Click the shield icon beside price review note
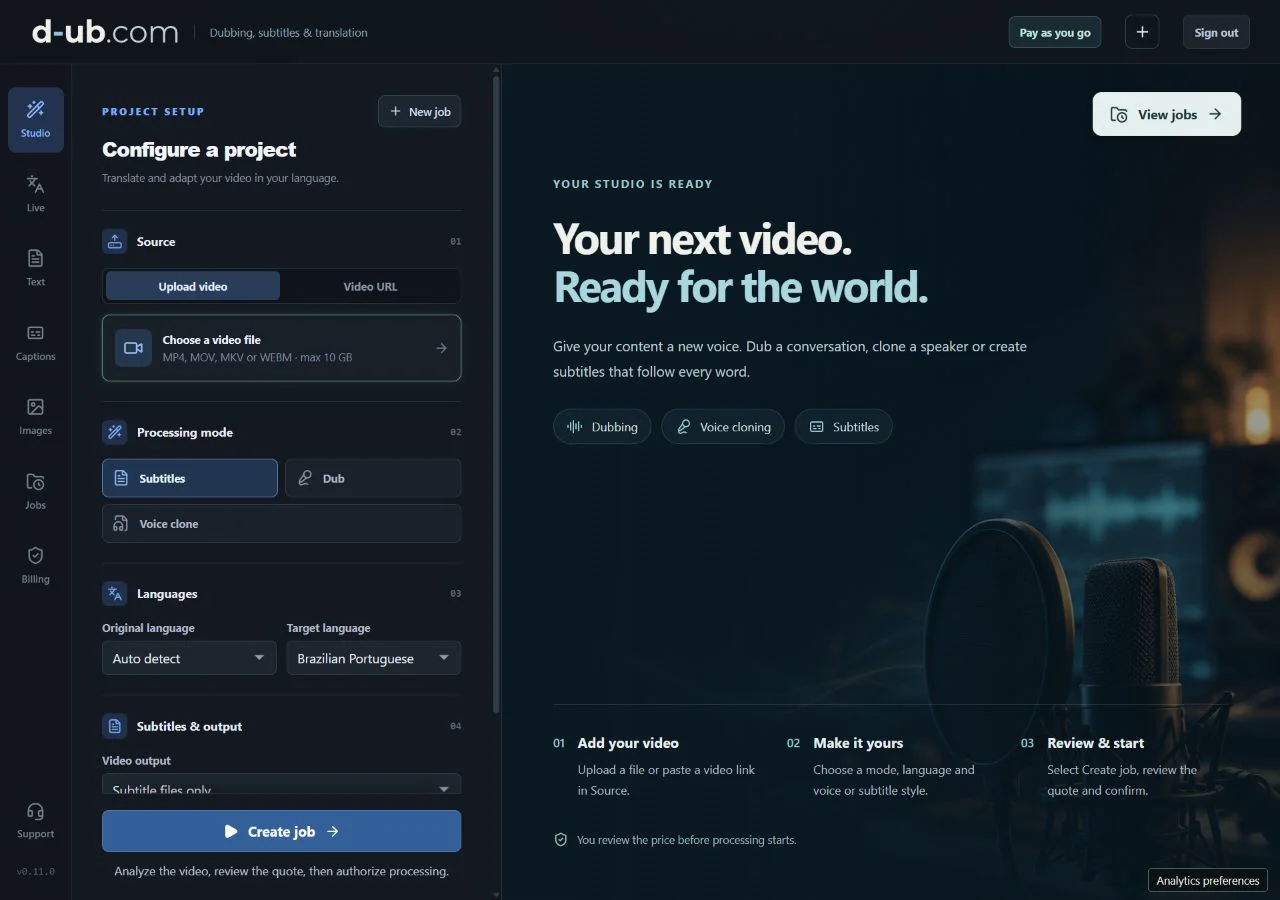 tap(561, 840)
